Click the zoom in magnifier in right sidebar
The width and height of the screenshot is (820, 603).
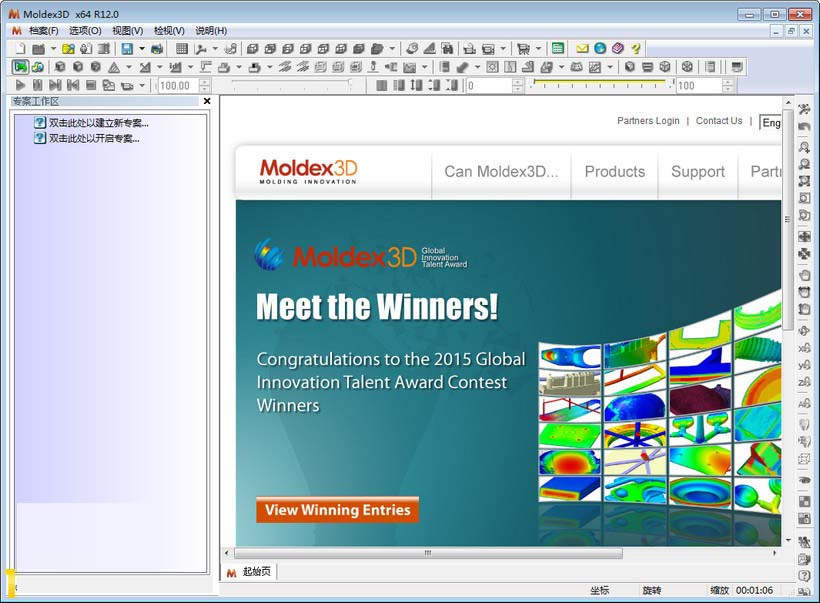pyautogui.click(x=804, y=147)
